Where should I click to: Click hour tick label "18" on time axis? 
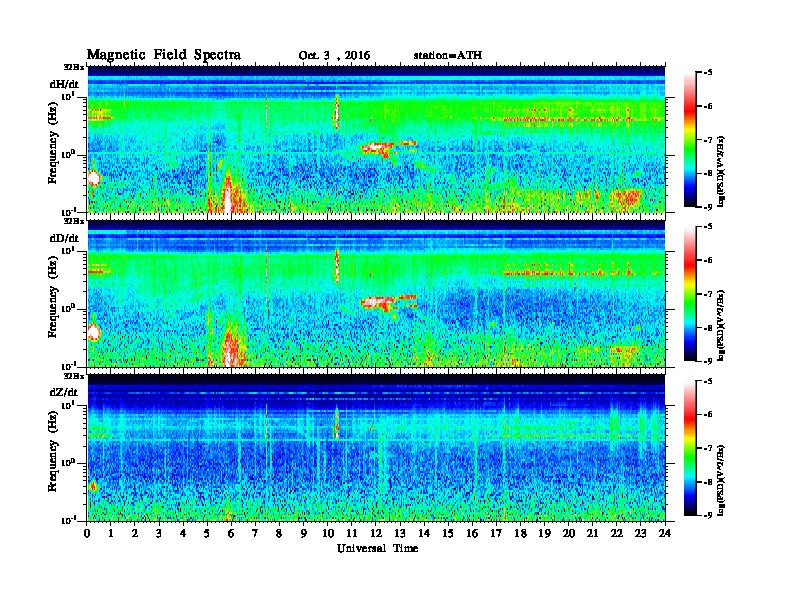click(x=520, y=533)
